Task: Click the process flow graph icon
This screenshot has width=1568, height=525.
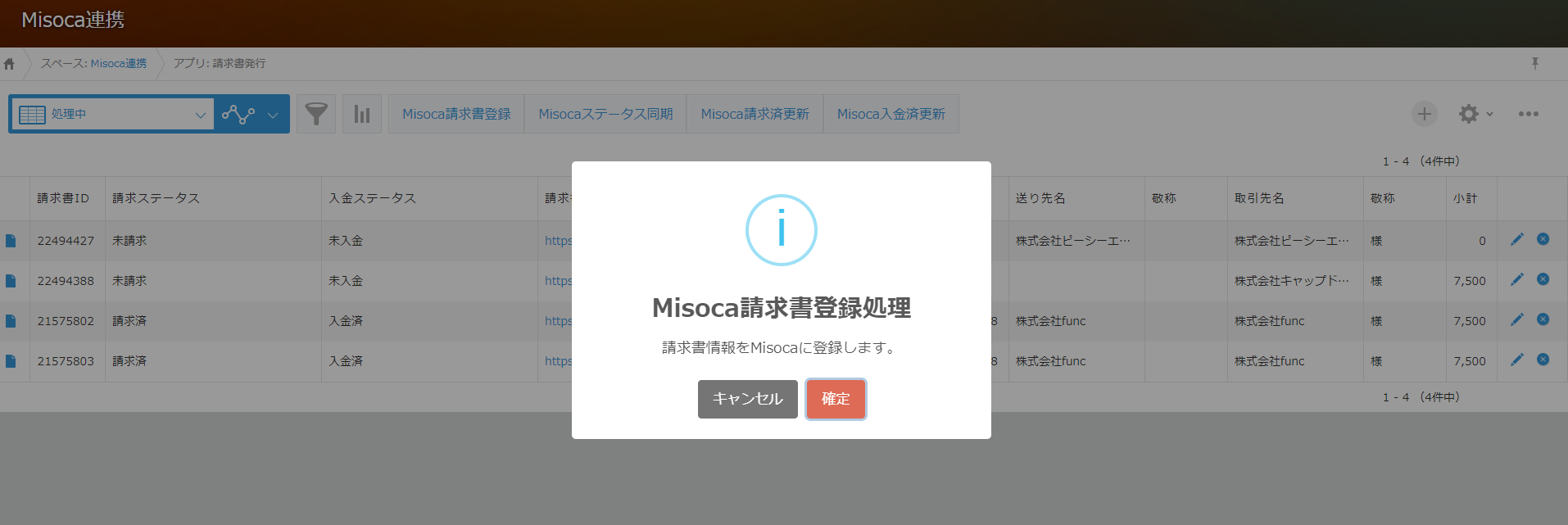Action: coord(238,114)
